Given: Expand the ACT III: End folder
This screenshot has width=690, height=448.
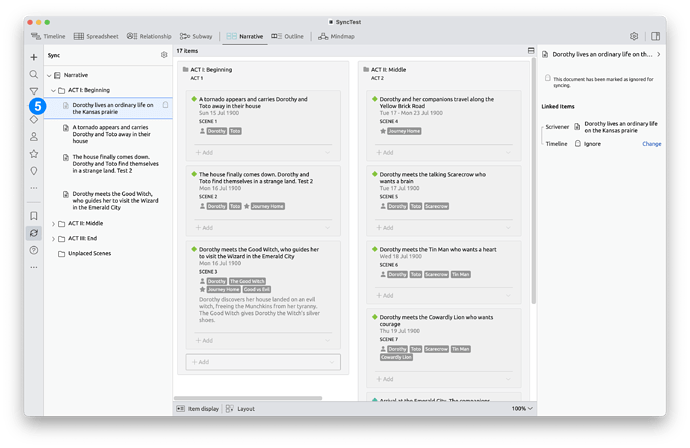Looking at the screenshot, I should click(53, 238).
